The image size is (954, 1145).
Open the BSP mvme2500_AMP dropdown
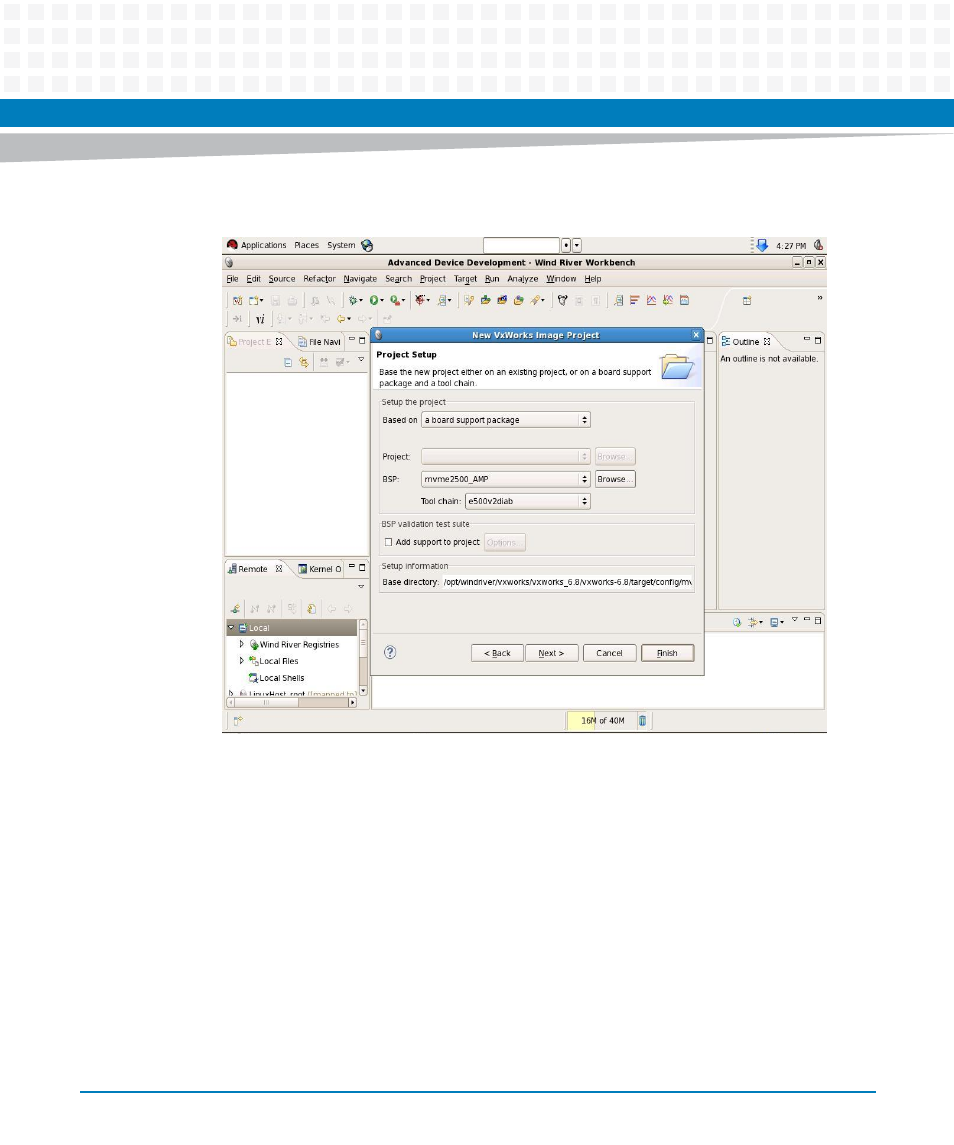click(505, 479)
